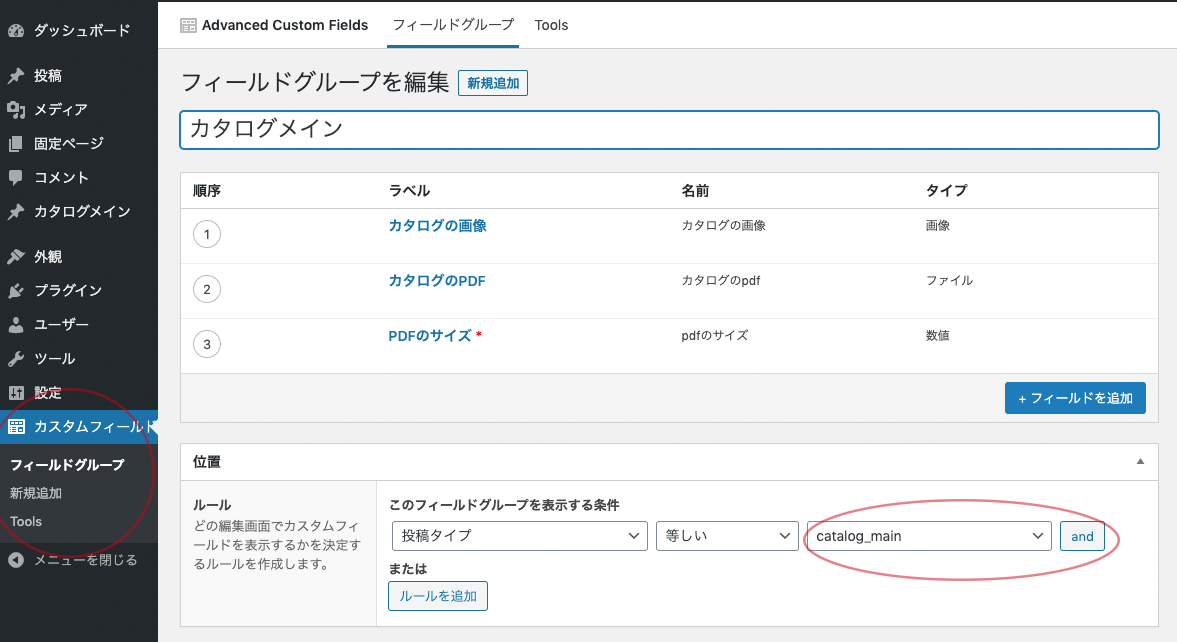Click the タイプ cell 画像
The width and height of the screenshot is (1177, 642).
coord(938,226)
